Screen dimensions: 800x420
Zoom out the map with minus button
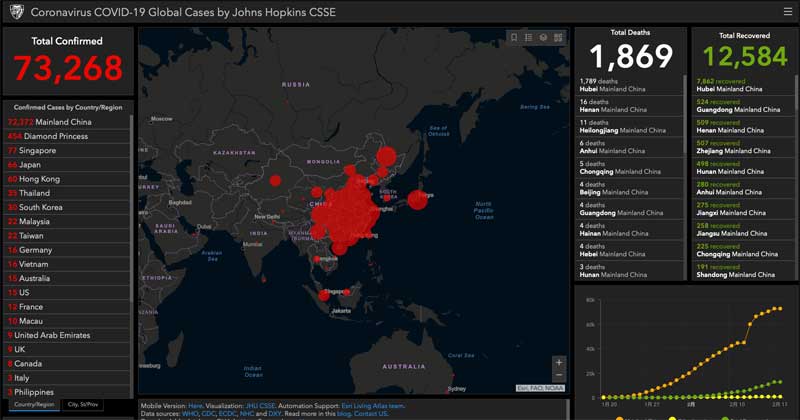[559, 375]
